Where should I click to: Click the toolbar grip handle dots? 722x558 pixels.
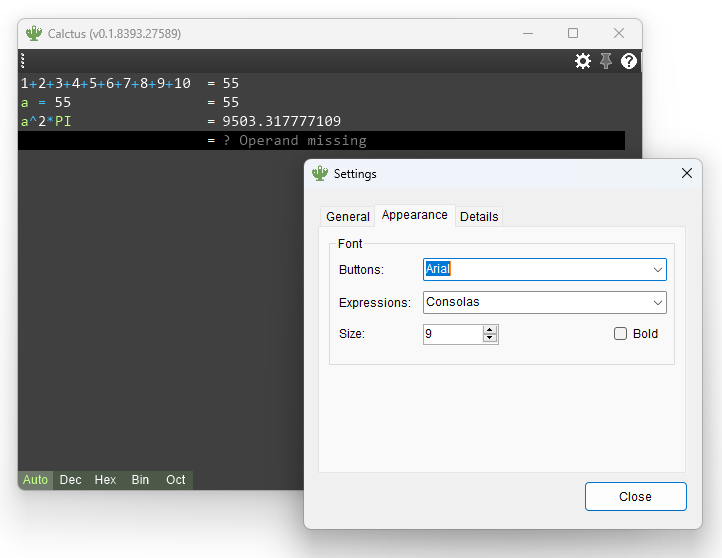tap(23, 61)
